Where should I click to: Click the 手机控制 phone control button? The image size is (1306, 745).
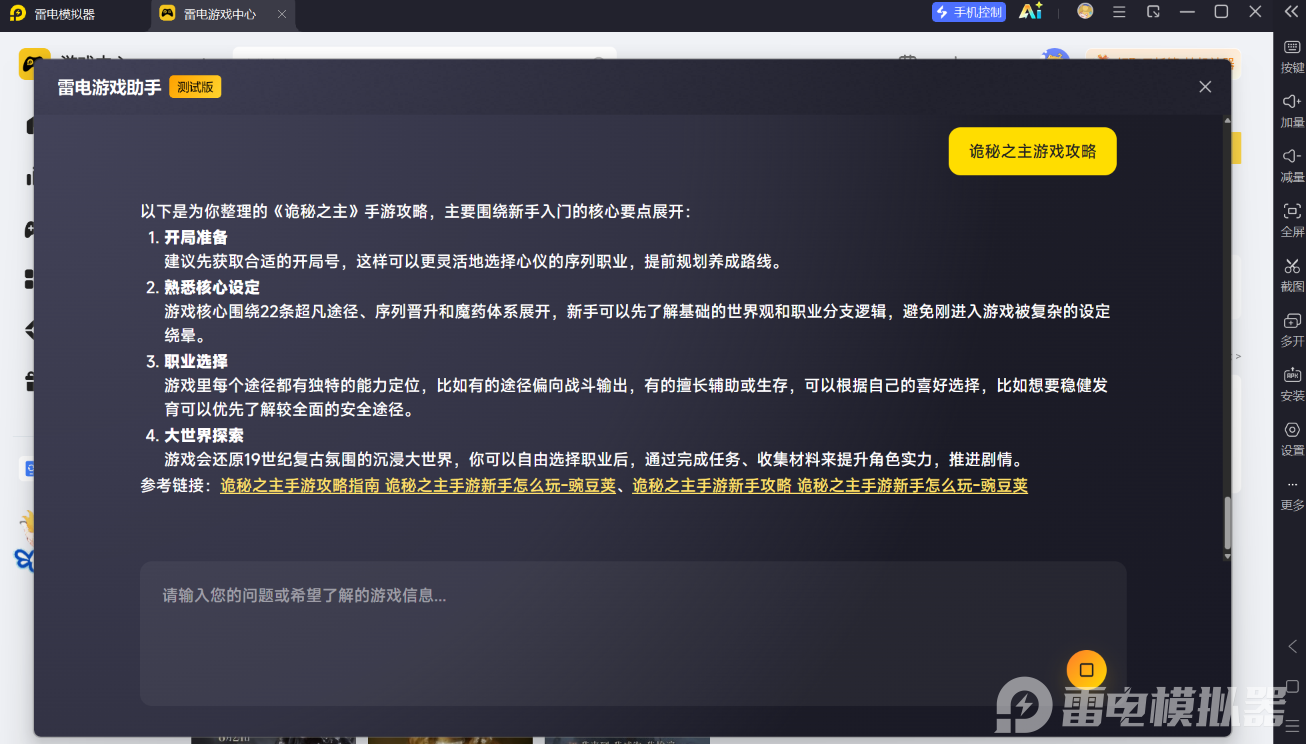click(968, 12)
